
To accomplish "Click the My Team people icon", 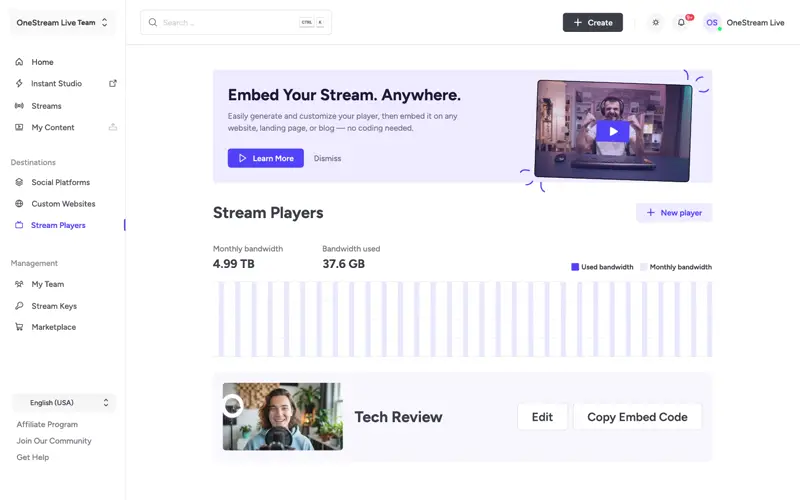I will (x=19, y=284).
